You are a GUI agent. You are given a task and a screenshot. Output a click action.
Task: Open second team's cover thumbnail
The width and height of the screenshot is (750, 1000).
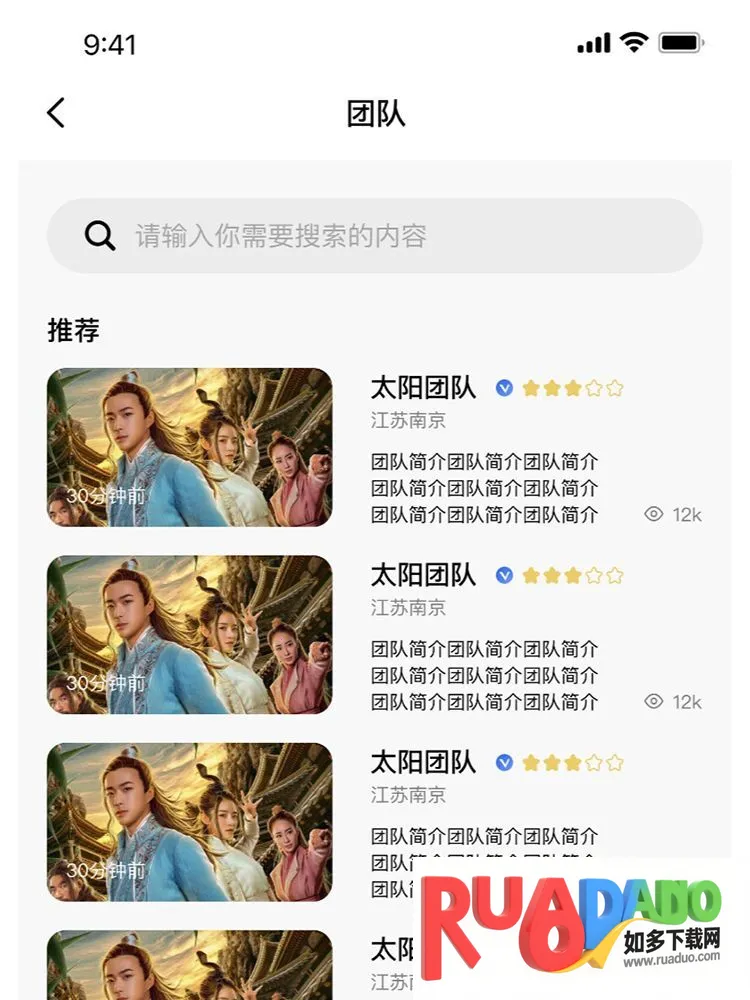(x=190, y=634)
